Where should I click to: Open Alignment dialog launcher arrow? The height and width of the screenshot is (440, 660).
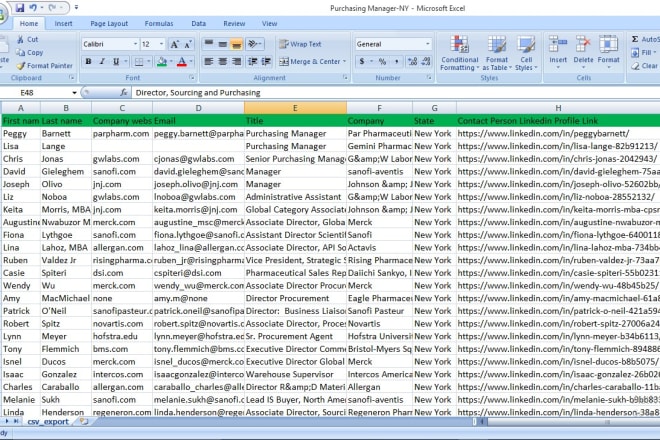tap(345, 77)
